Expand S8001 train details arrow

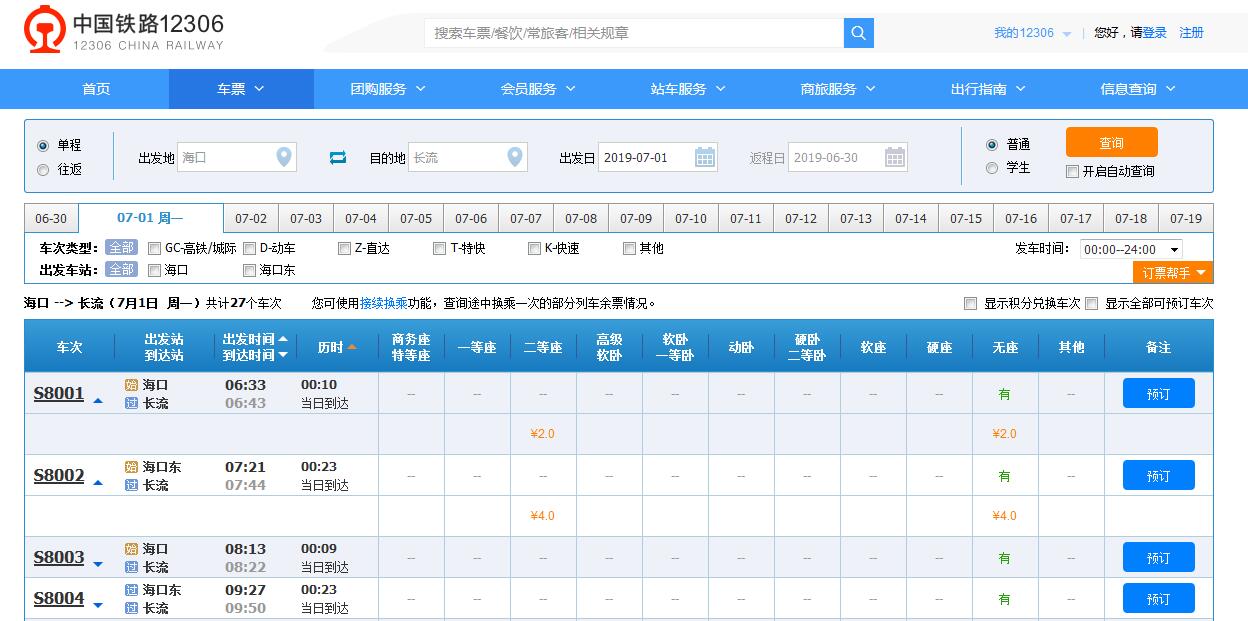tap(98, 400)
